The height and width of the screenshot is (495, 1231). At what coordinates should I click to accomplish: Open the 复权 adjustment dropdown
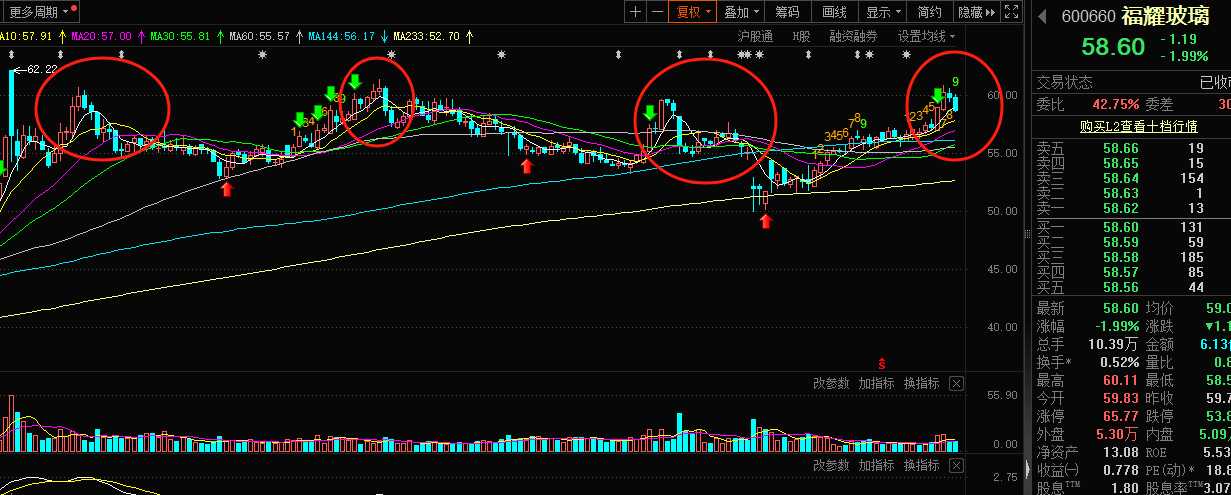[694, 12]
